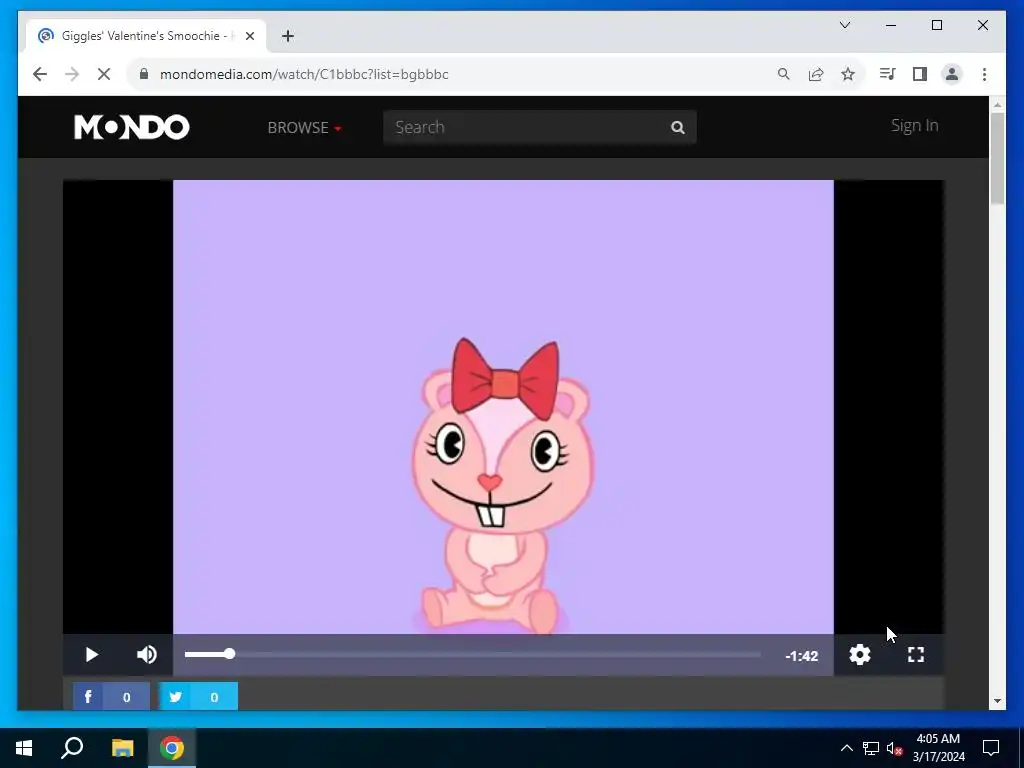The image size is (1024, 768).
Task: Mute the video player volume
Action: pyautogui.click(x=147, y=654)
